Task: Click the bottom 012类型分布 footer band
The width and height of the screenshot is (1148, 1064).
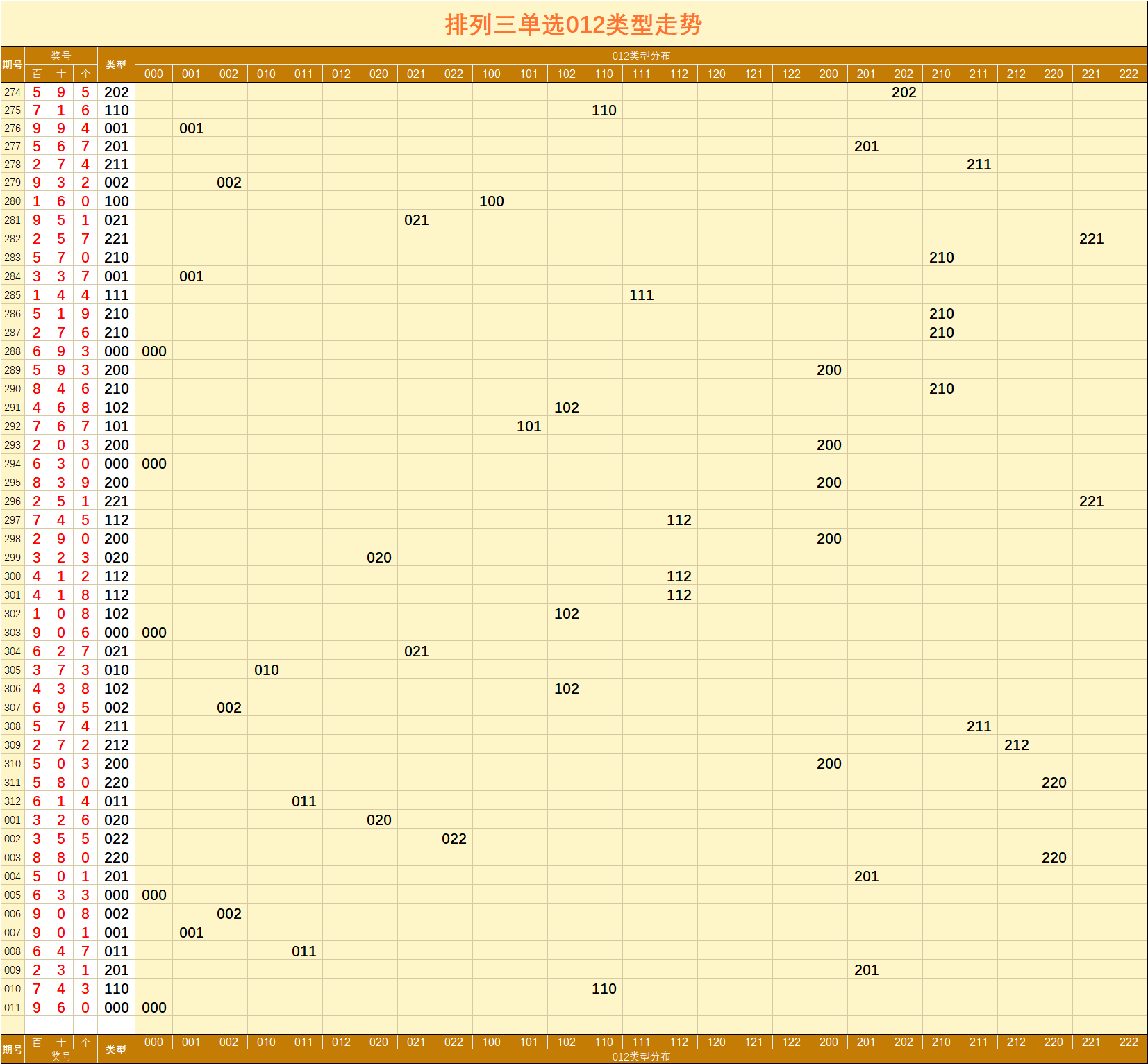Action: (641, 1056)
